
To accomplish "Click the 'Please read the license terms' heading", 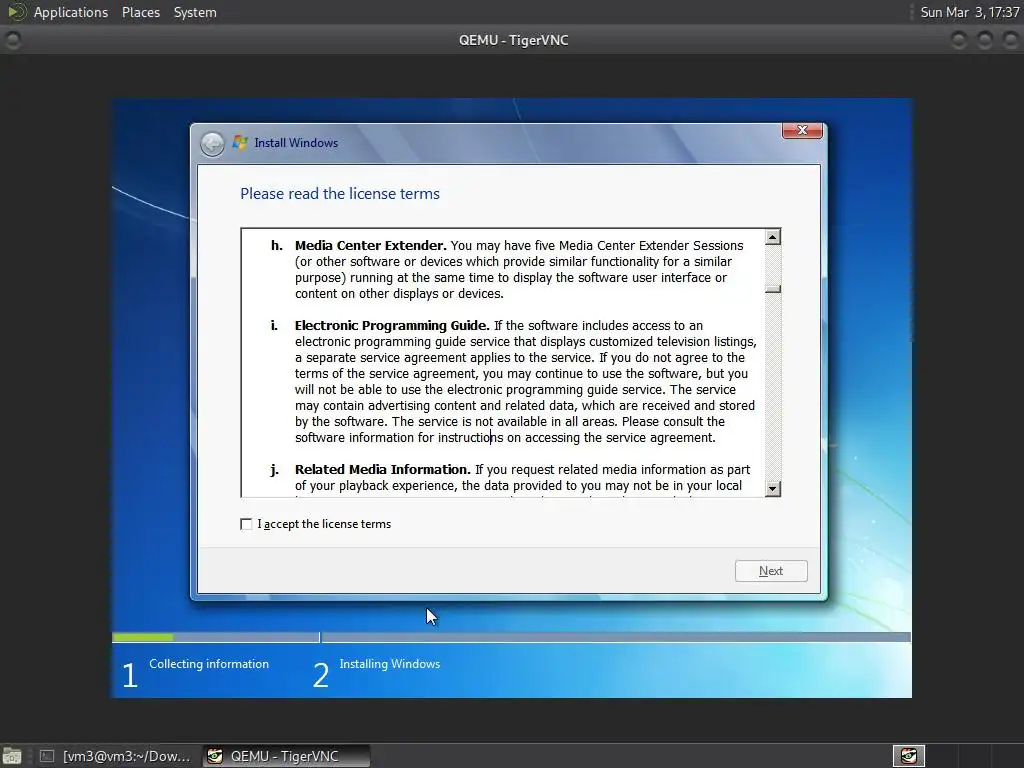I will (340, 193).
